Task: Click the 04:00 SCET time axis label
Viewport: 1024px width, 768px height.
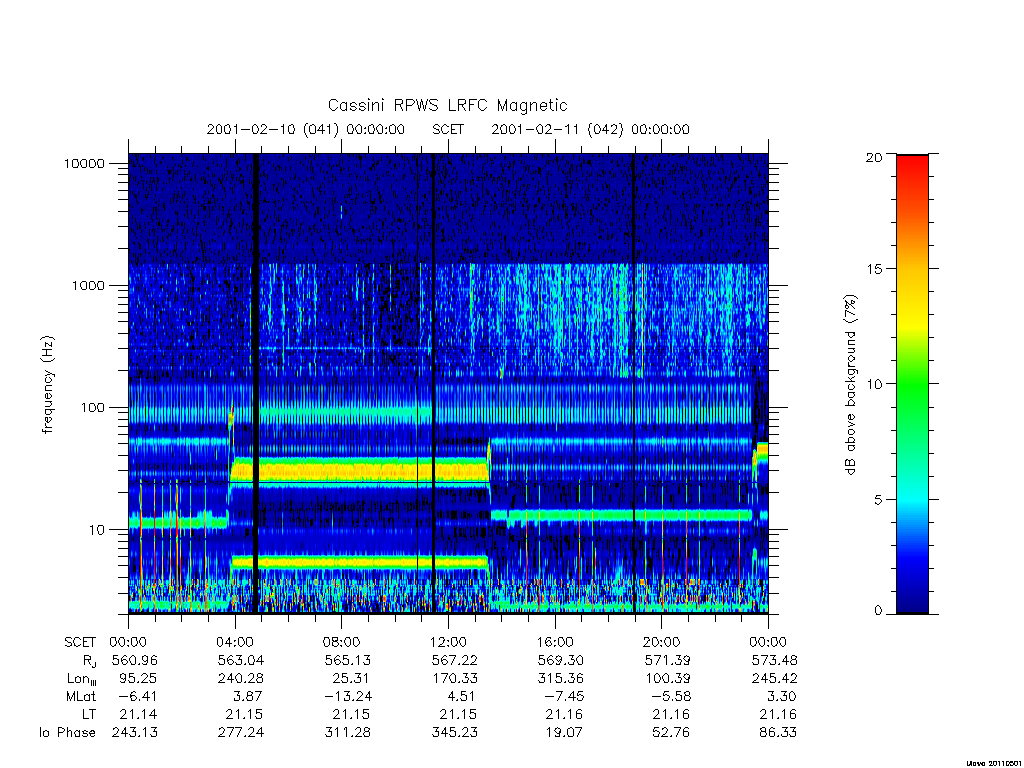Action: (234, 642)
